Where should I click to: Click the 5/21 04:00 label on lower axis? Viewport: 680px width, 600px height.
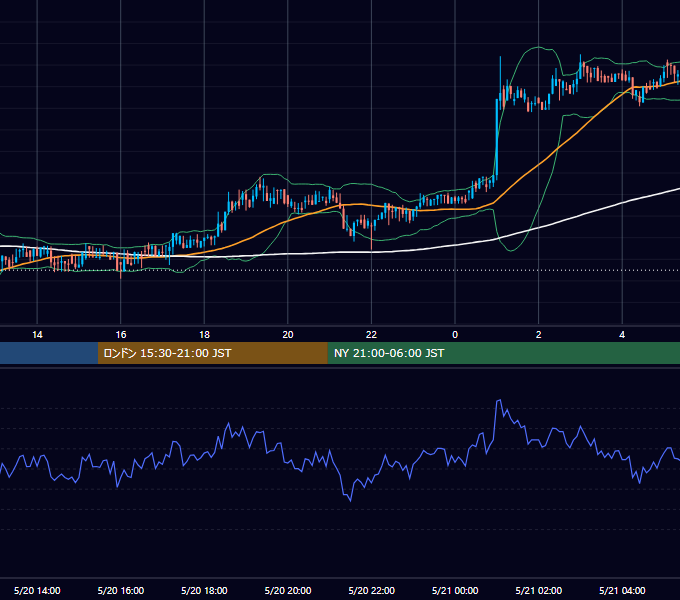point(622,590)
